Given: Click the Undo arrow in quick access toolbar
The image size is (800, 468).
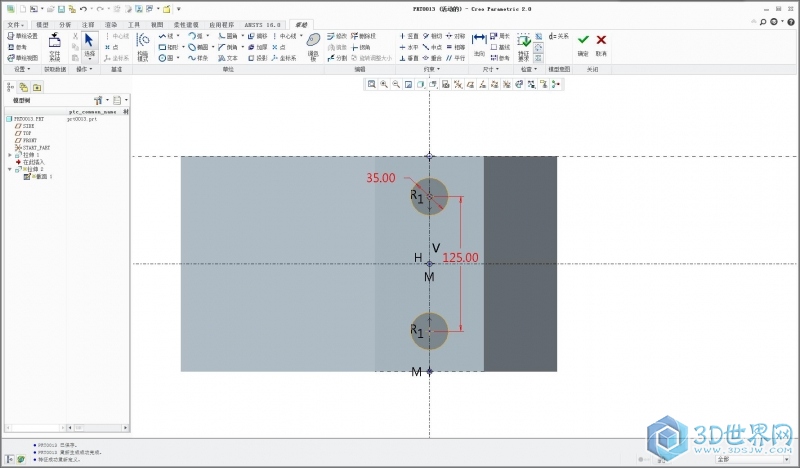Looking at the screenshot, I should point(83,9).
